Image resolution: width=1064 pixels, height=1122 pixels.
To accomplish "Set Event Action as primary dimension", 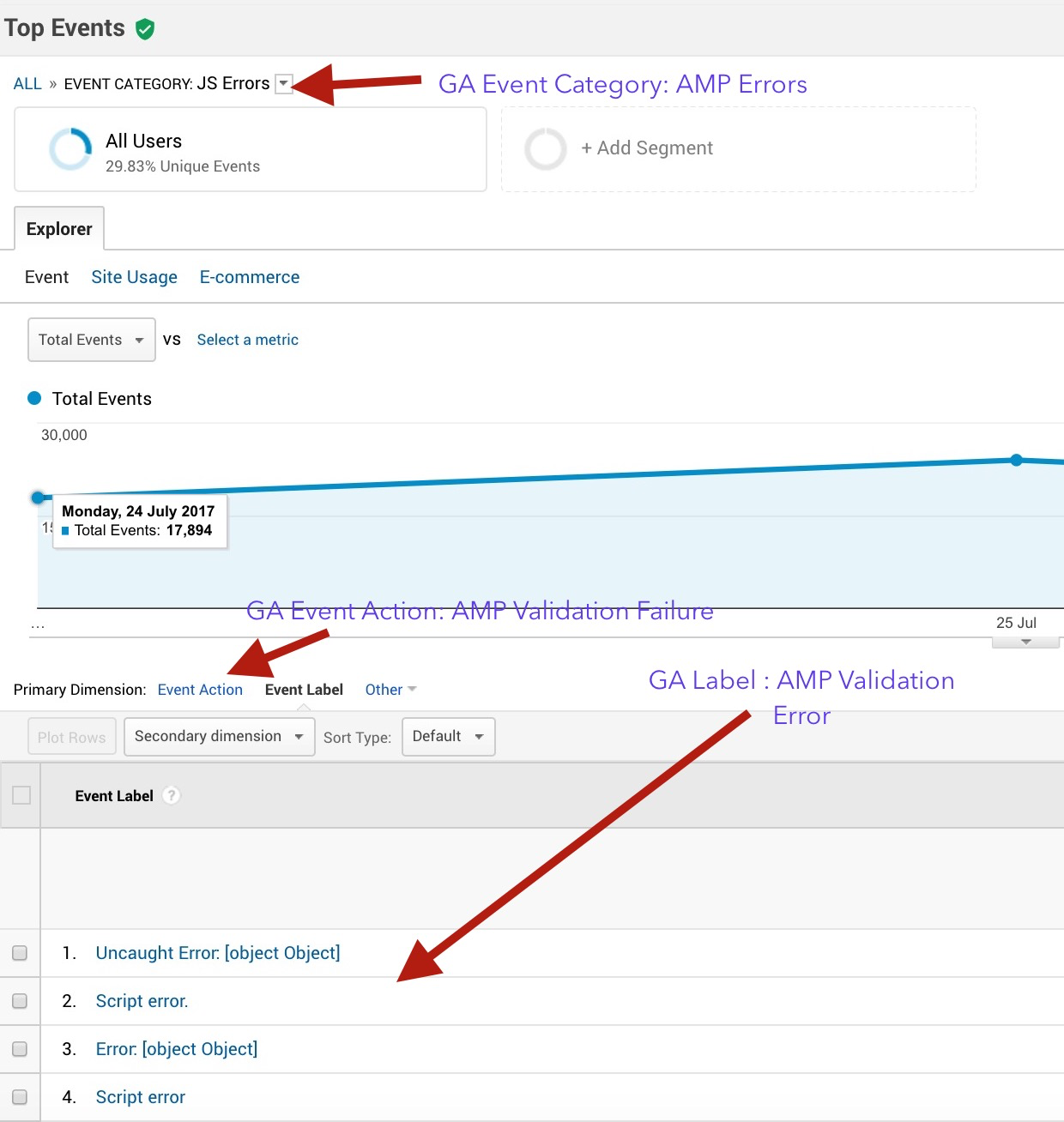I will (200, 689).
